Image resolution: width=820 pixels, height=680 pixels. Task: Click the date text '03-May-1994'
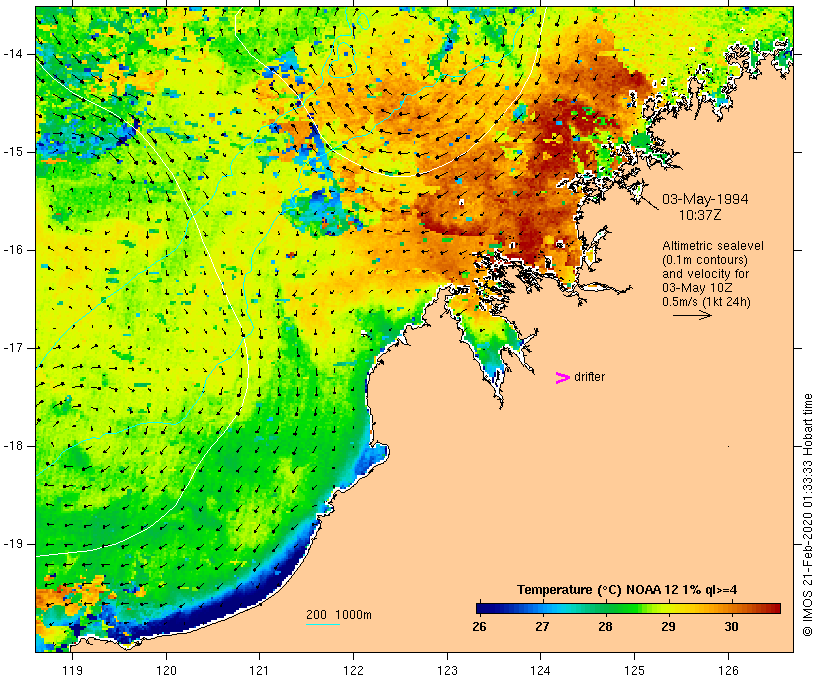(x=705, y=199)
